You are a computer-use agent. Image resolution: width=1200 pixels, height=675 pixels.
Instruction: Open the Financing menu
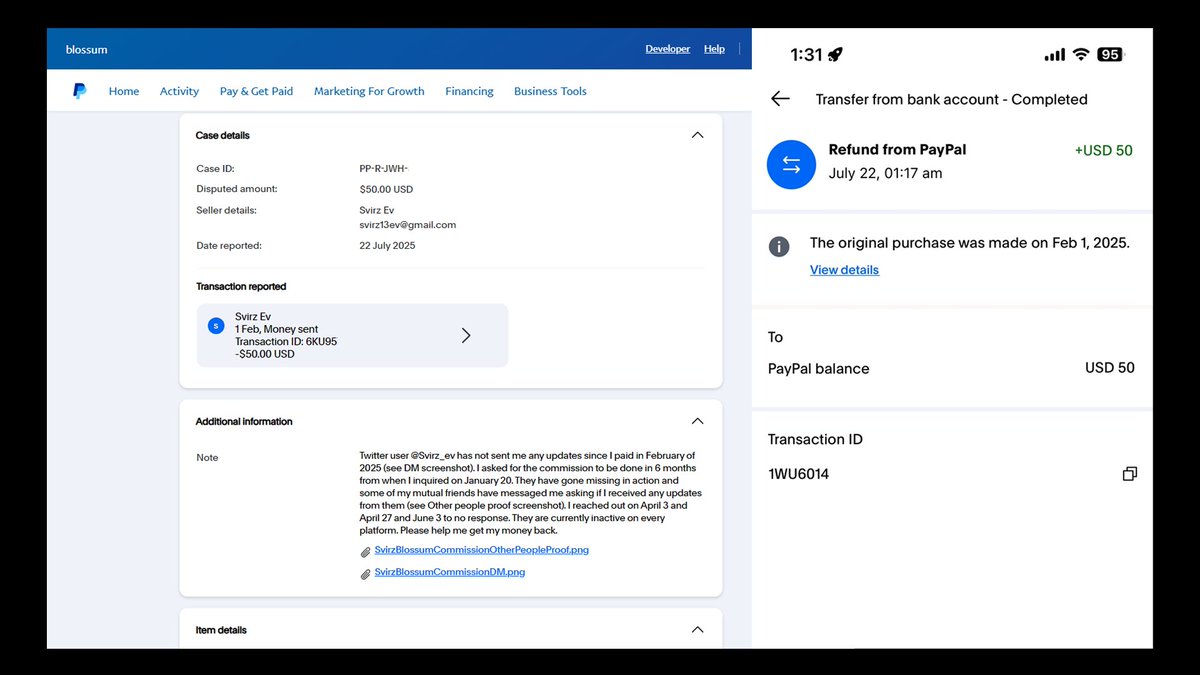[469, 91]
